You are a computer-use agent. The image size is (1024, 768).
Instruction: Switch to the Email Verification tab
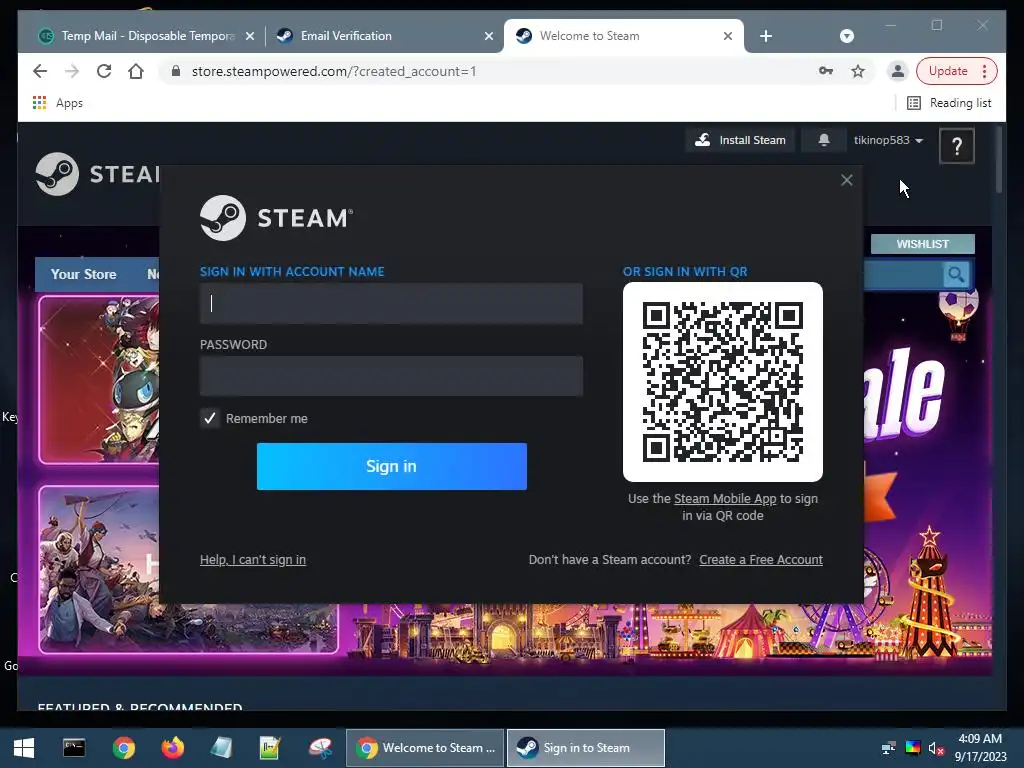(x=385, y=36)
